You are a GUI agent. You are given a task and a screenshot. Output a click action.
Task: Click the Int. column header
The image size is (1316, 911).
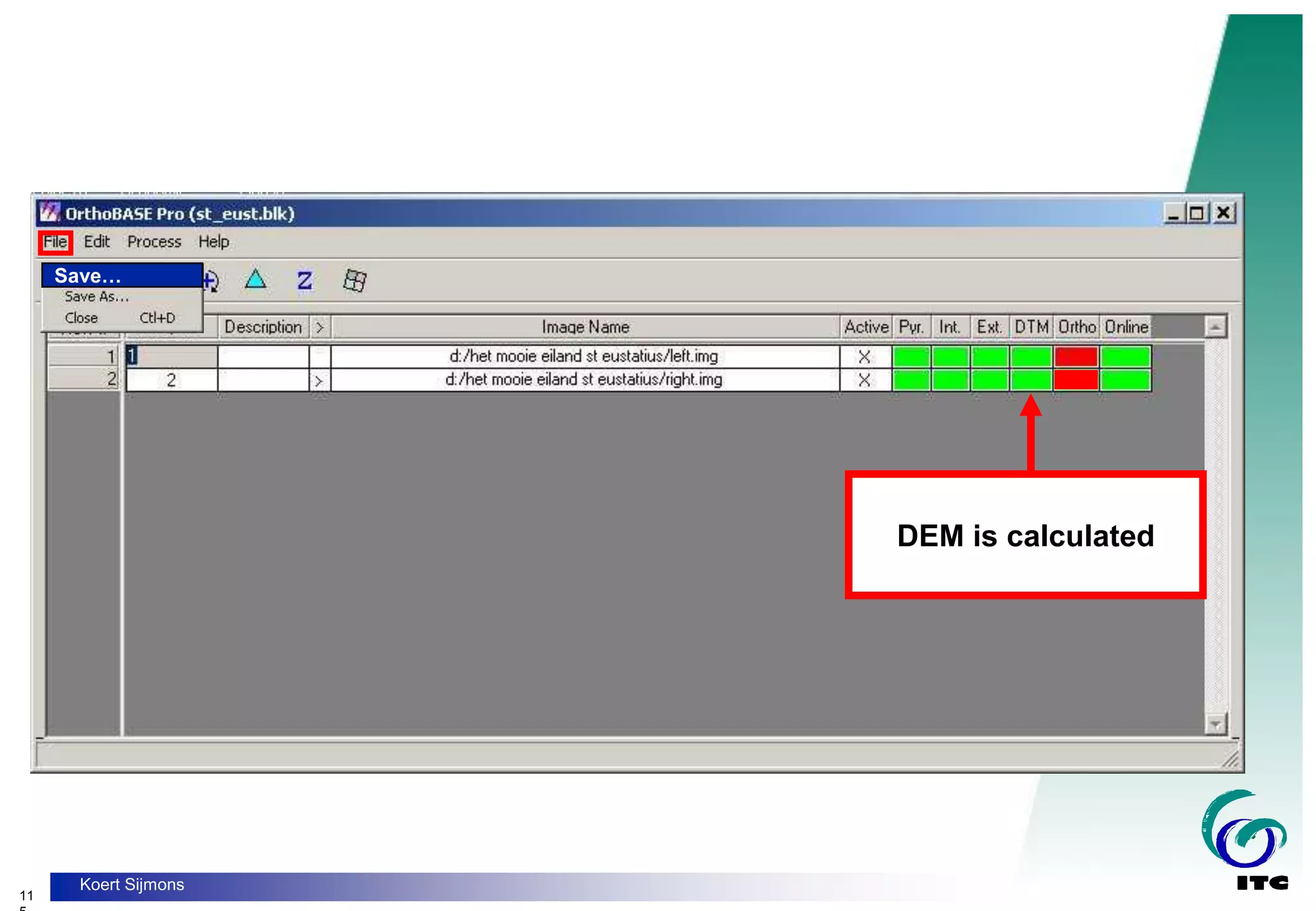[950, 327]
